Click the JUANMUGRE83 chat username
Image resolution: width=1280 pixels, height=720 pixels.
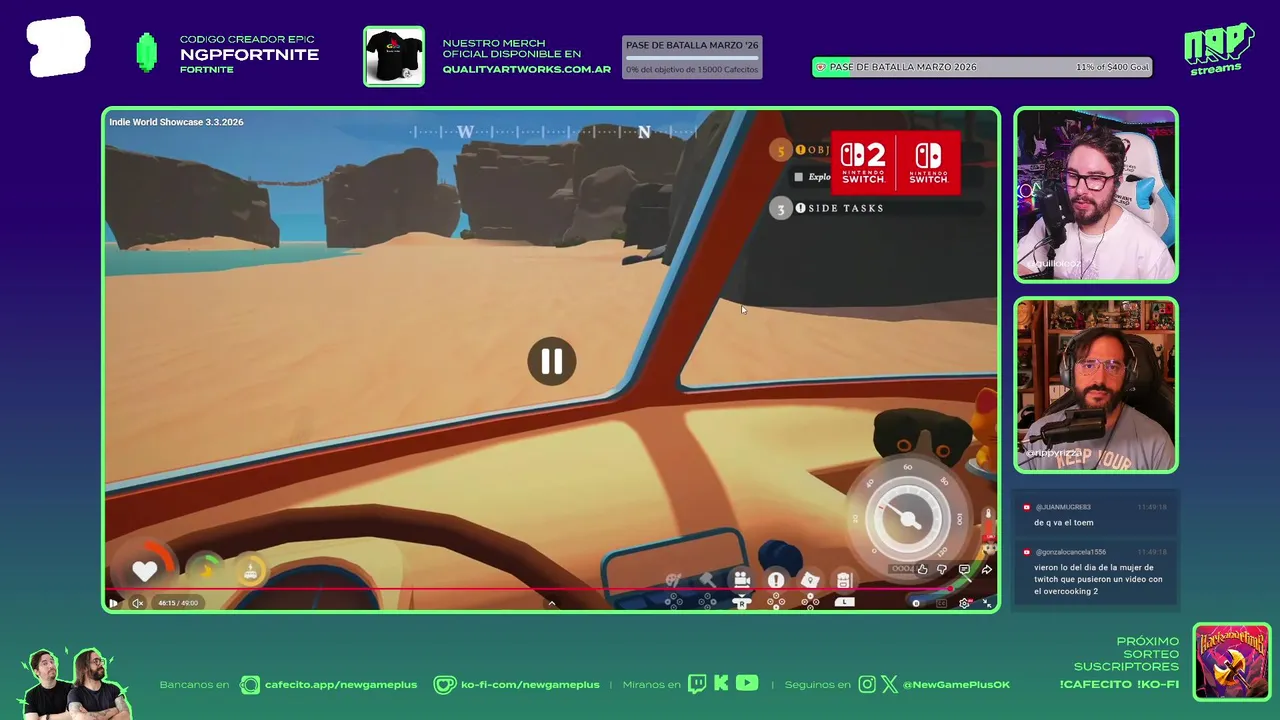[x=1063, y=507]
